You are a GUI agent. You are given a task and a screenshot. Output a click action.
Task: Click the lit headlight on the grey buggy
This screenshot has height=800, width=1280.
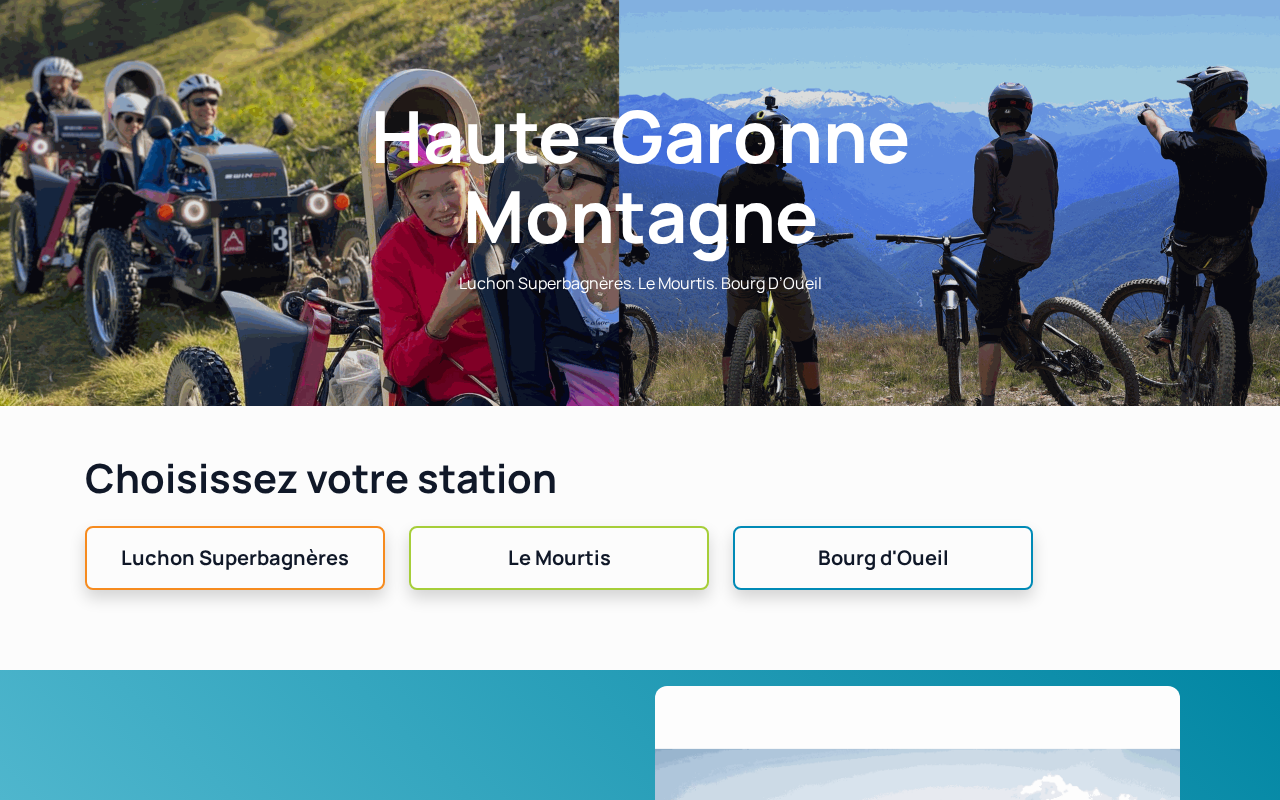pyautogui.click(x=193, y=210)
